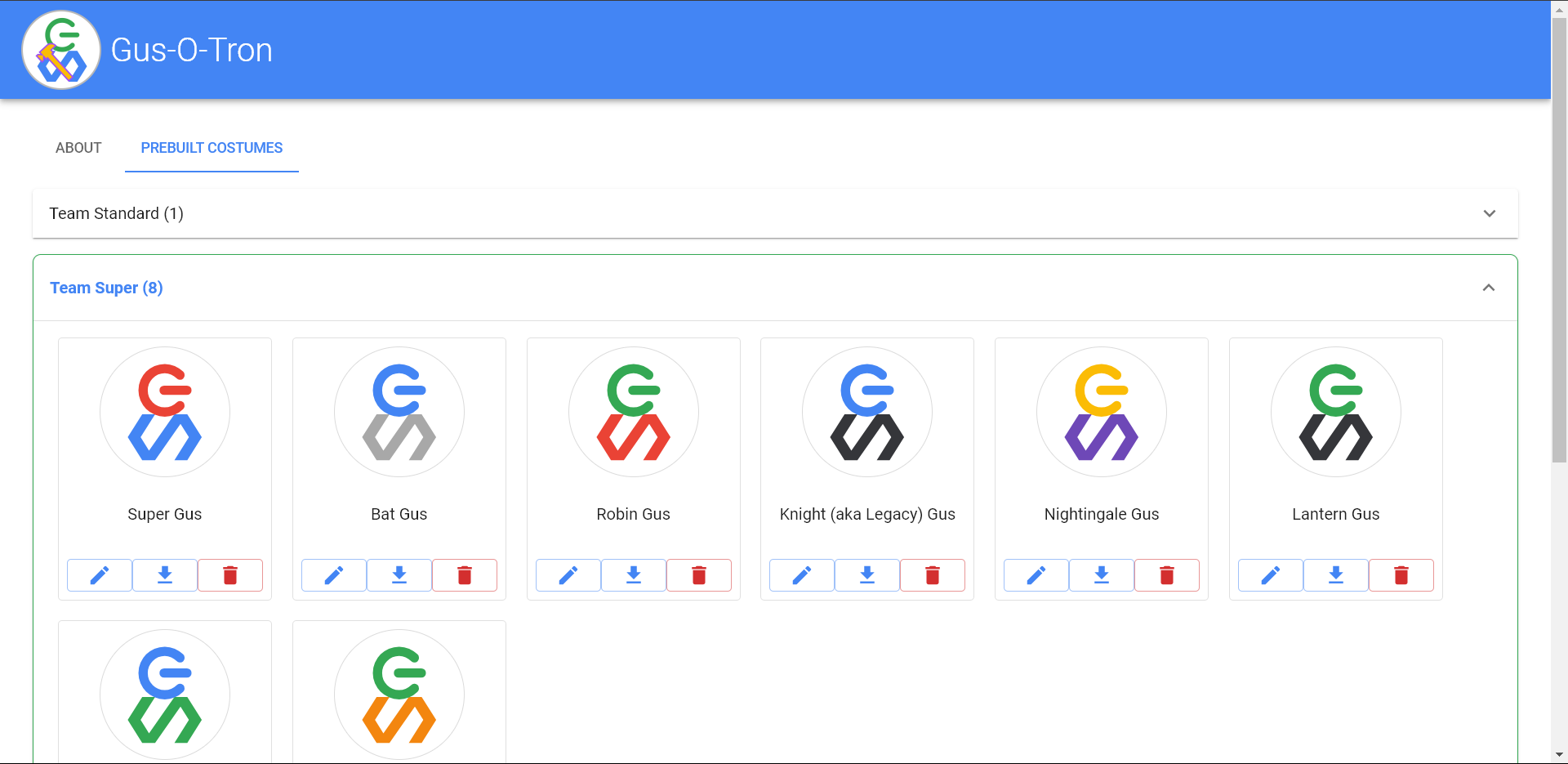This screenshot has width=1568, height=764.
Task: Click the scrollbar down arrow
Action: tap(1559, 755)
